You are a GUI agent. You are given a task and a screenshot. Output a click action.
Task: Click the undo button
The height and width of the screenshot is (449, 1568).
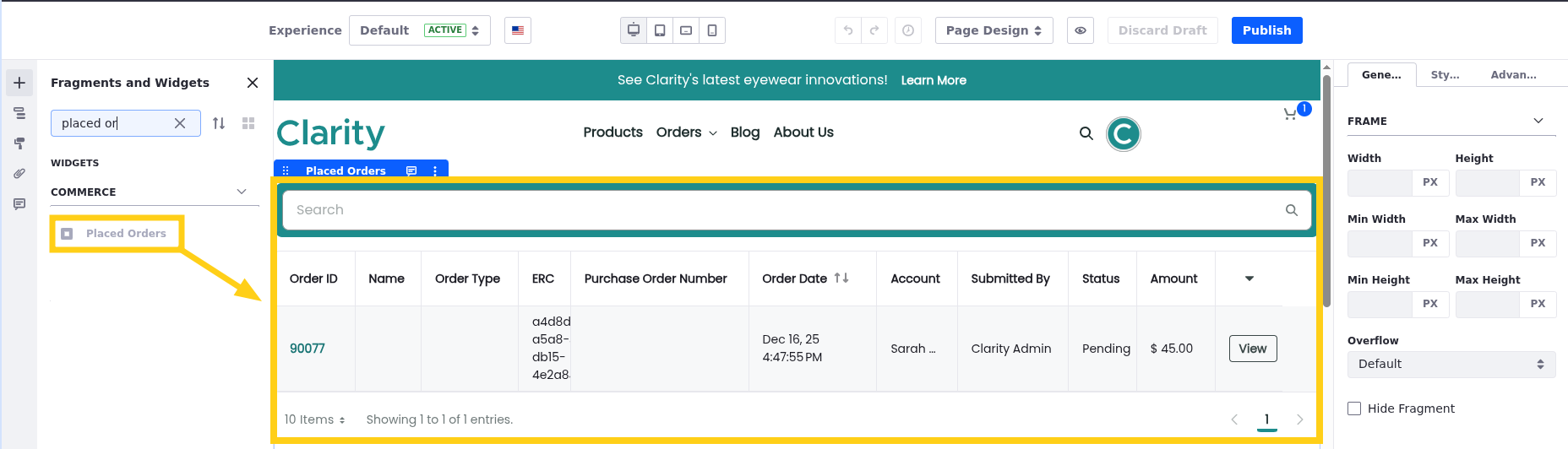click(848, 30)
